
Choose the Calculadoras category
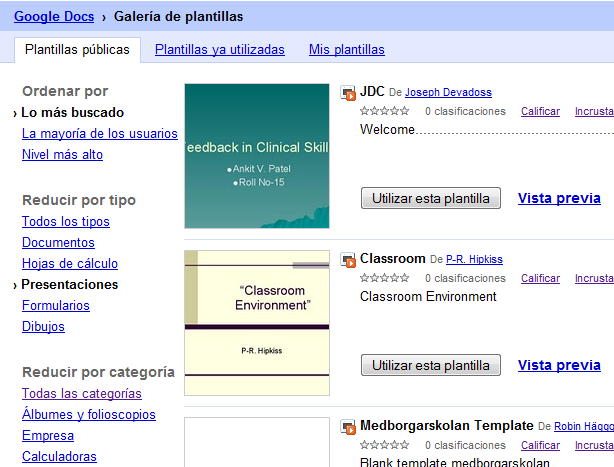(x=59, y=457)
